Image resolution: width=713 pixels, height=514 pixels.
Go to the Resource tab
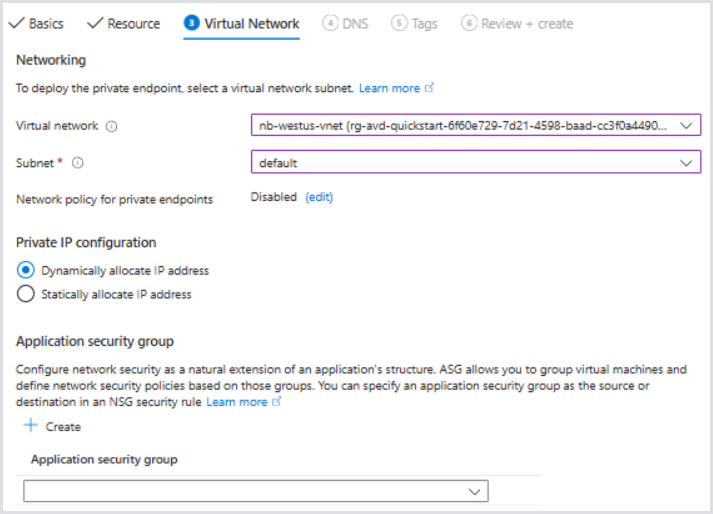133,23
